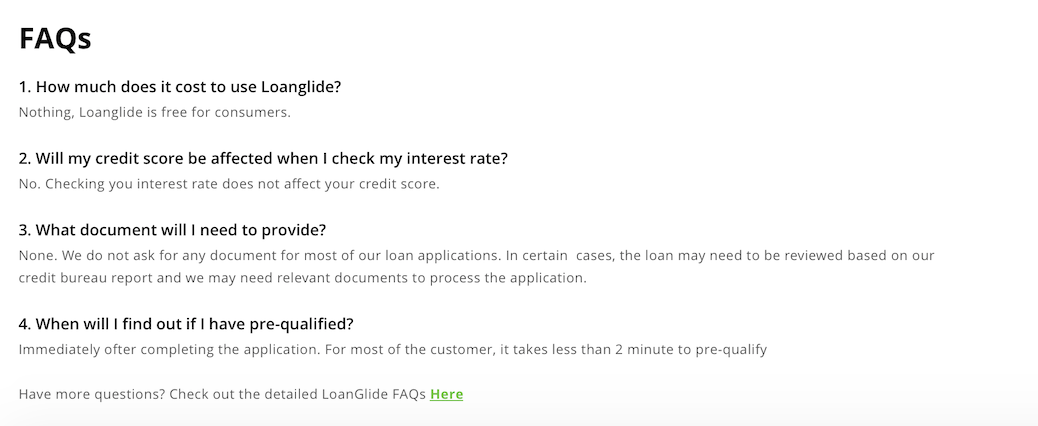Click answer "Immediately ofter completing the application"
This screenshot has width=1038, height=426.
pos(169,349)
